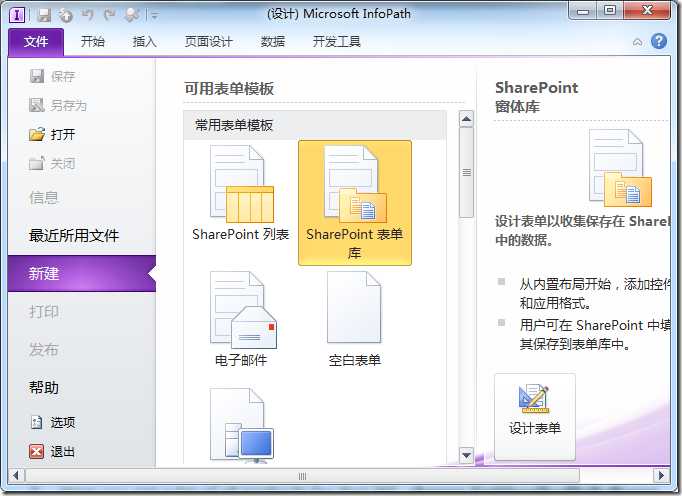Click the 设计表单 button

point(535,416)
